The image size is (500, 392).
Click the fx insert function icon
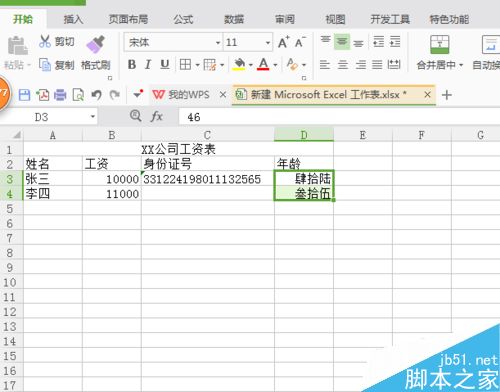[x=157, y=116]
